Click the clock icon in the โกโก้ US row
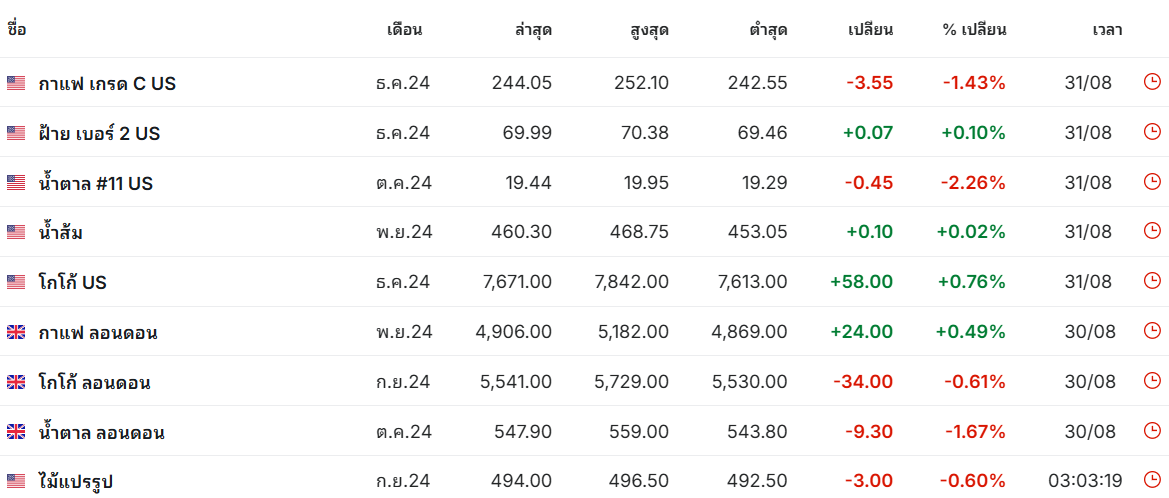Viewport: 1169px width, 498px height. coord(1152,281)
